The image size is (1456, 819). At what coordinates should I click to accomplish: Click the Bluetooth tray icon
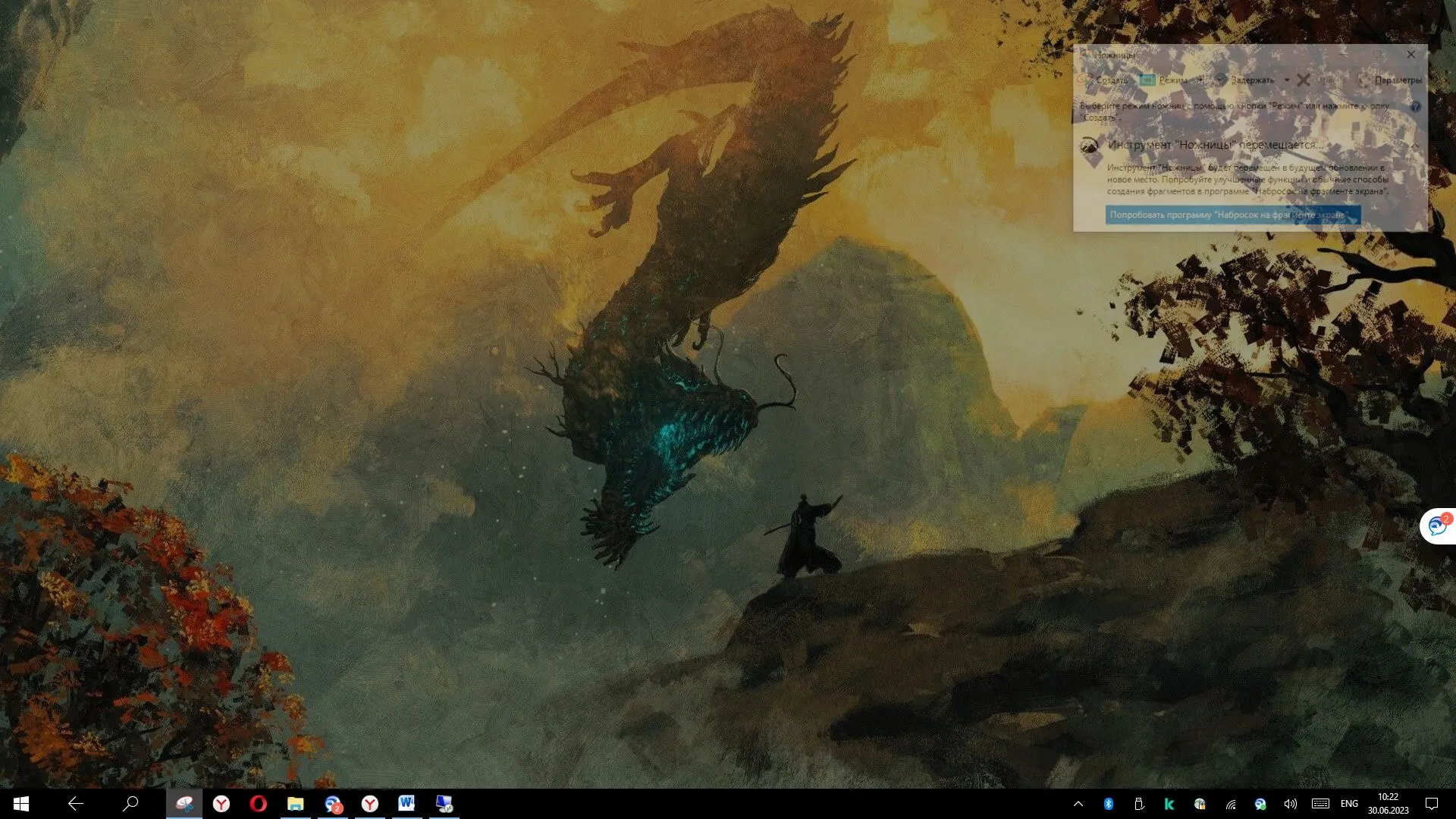[x=1109, y=804]
